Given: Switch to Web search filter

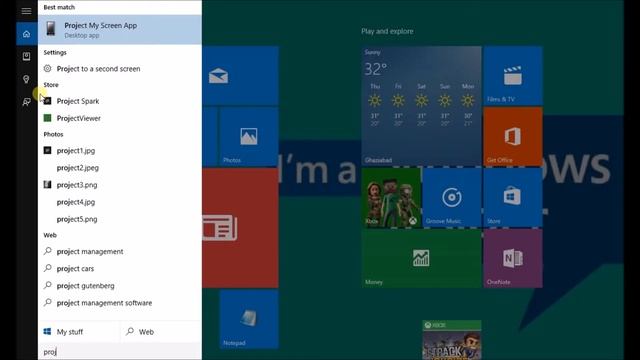Looking at the screenshot, I should pos(161,332).
